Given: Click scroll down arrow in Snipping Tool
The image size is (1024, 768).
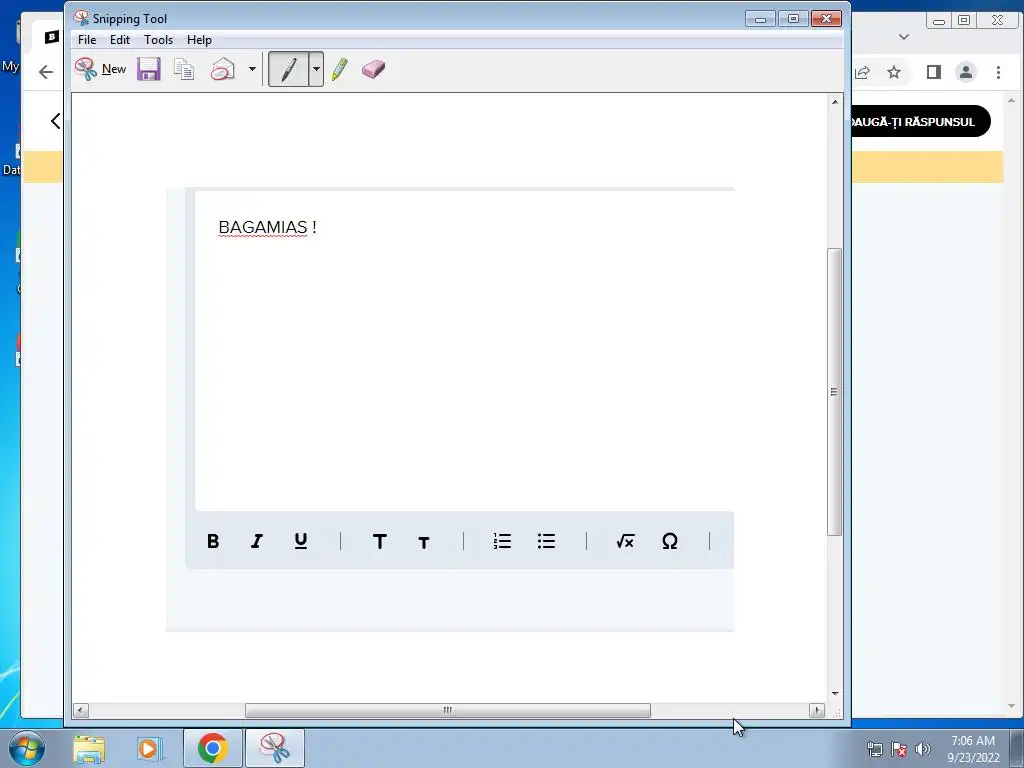Looking at the screenshot, I should coord(835,694).
